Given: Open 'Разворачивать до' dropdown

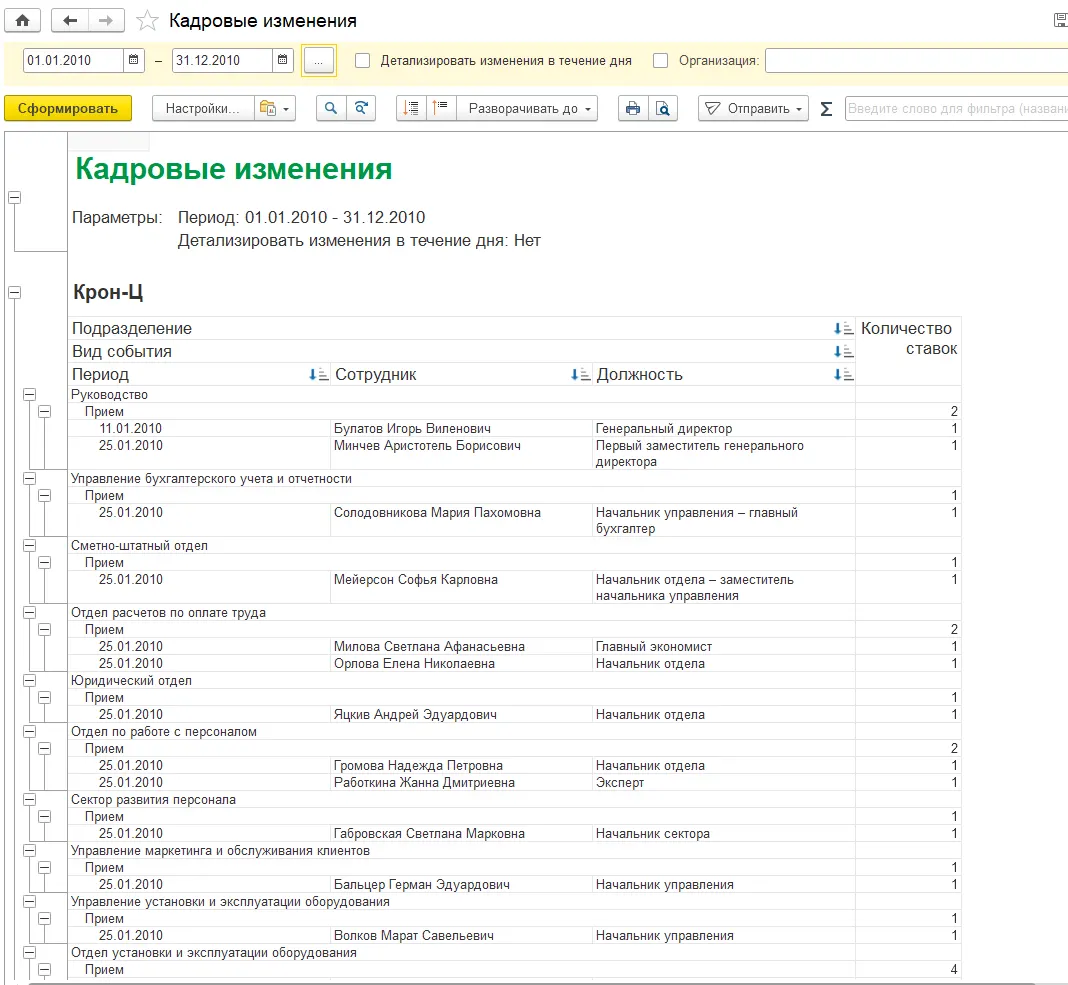Looking at the screenshot, I should coord(527,108).
